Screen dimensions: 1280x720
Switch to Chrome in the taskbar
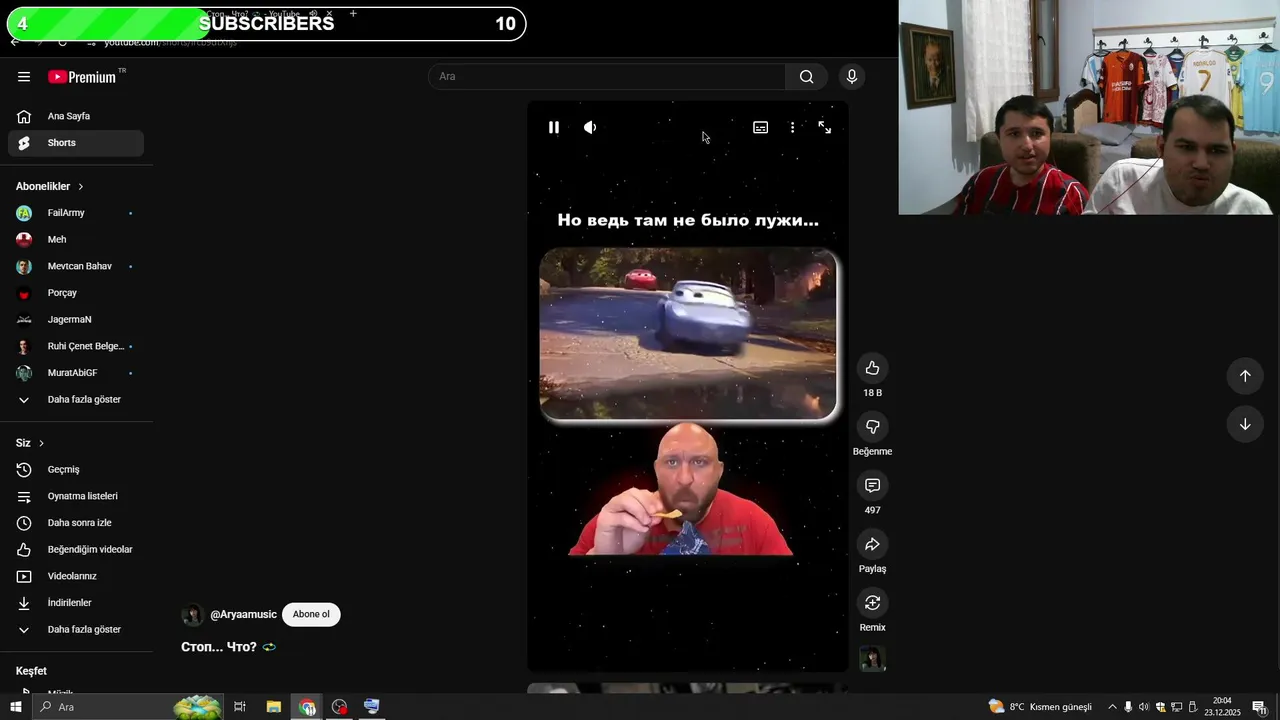307,707
